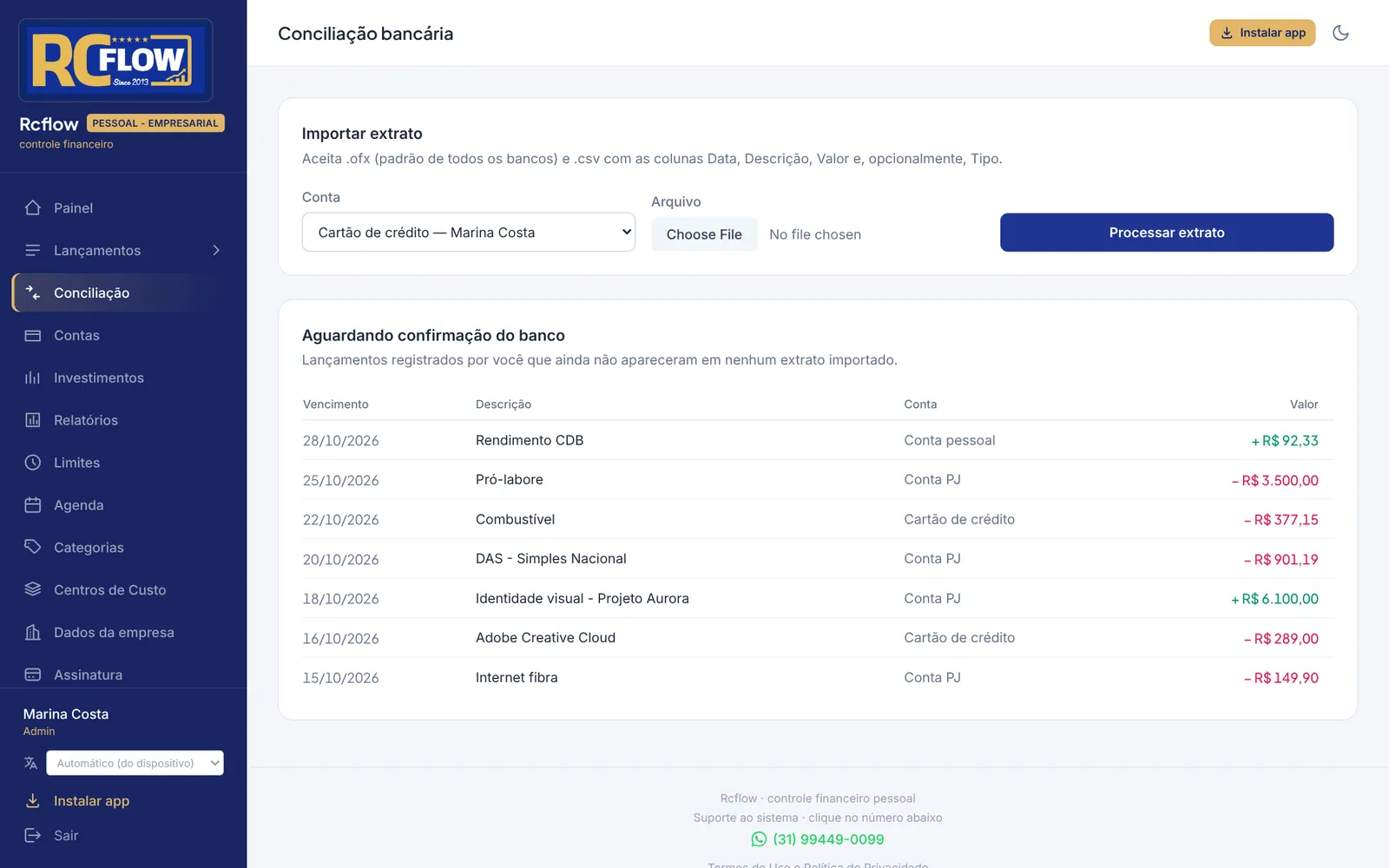1389x868 pixels.
Task: Click the language translate icon
Action: [31, 763]
